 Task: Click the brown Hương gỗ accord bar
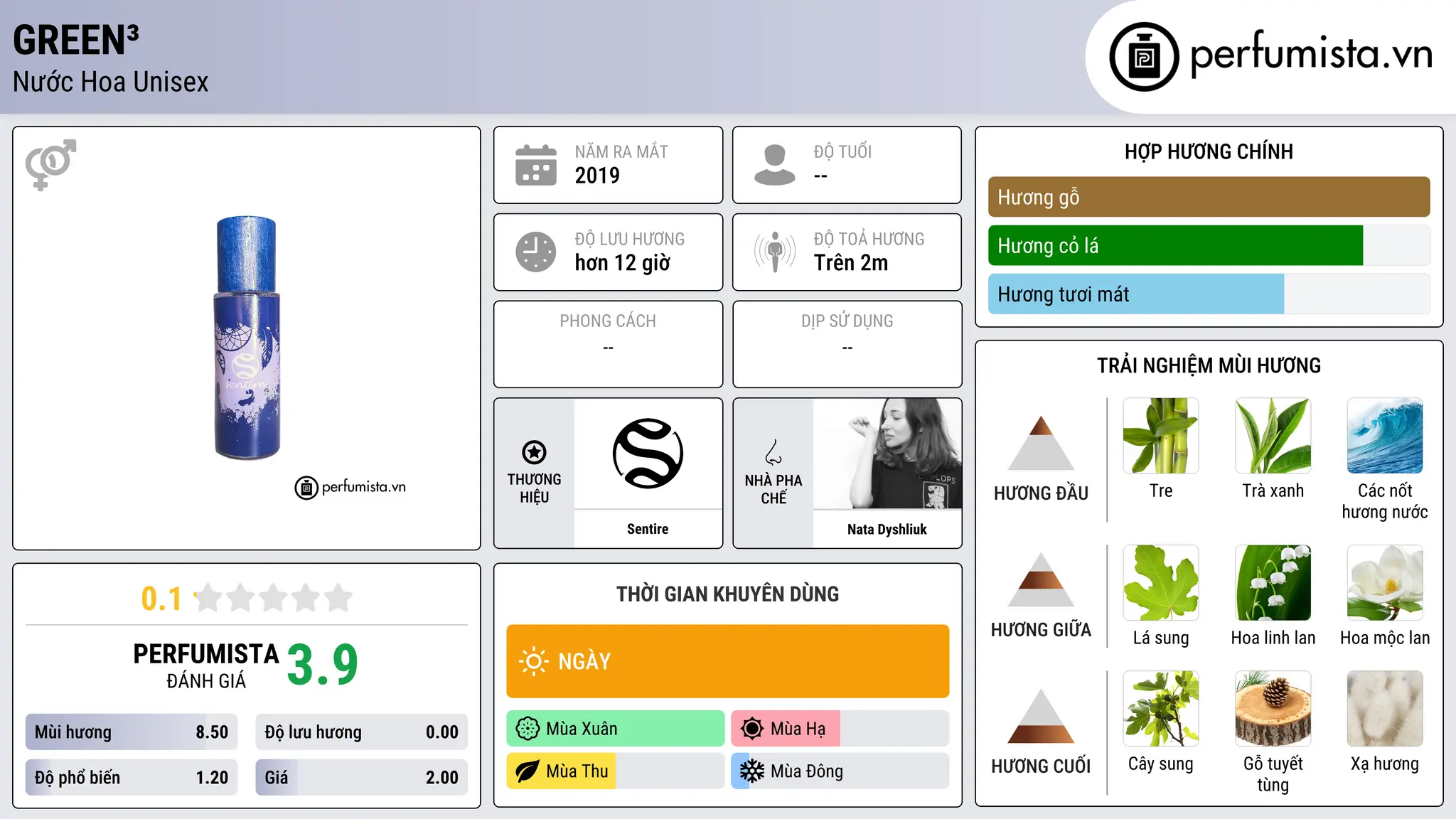(1209, 197)
